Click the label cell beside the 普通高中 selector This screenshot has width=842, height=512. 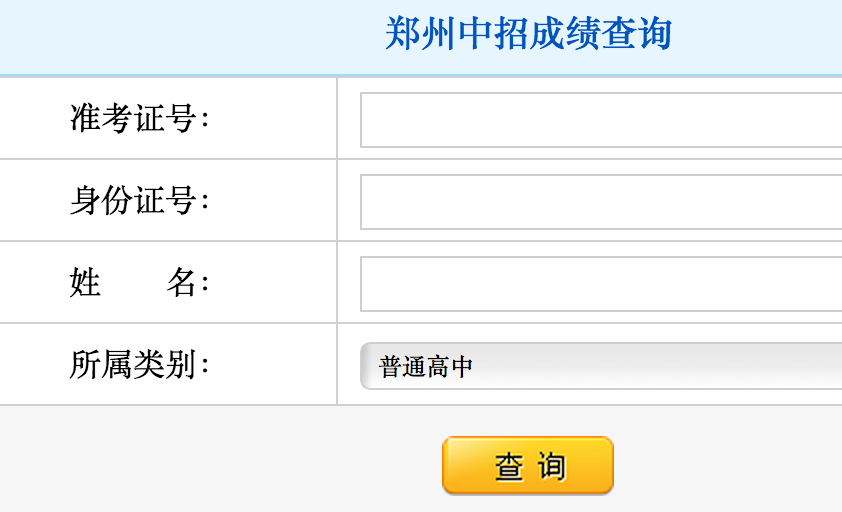(168, 365)
